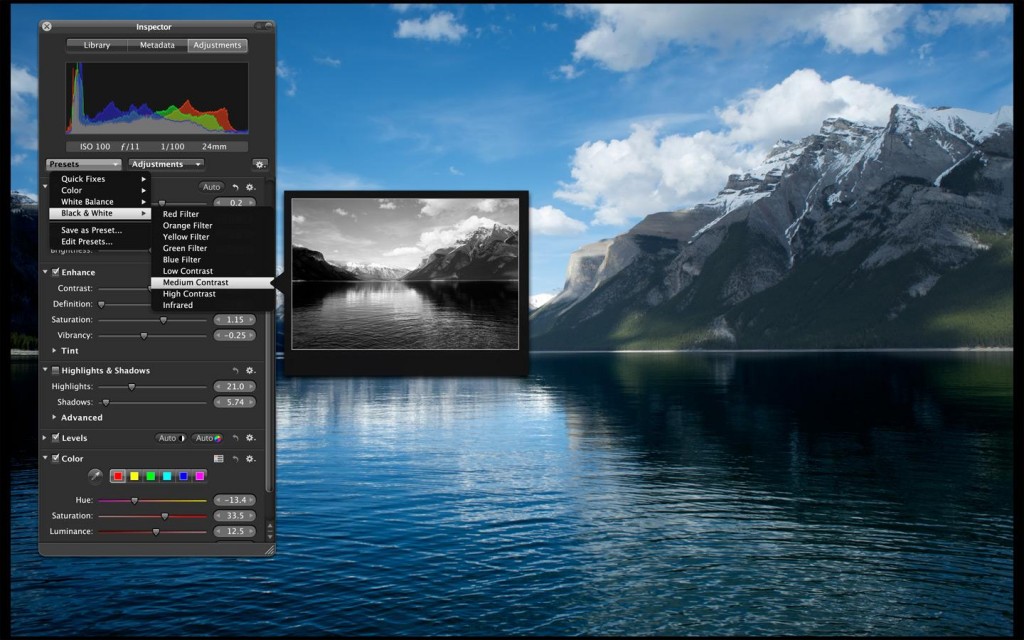Select the eyedropper in the Color panel
1024x640 pixels.
click(x=94, y=475)
